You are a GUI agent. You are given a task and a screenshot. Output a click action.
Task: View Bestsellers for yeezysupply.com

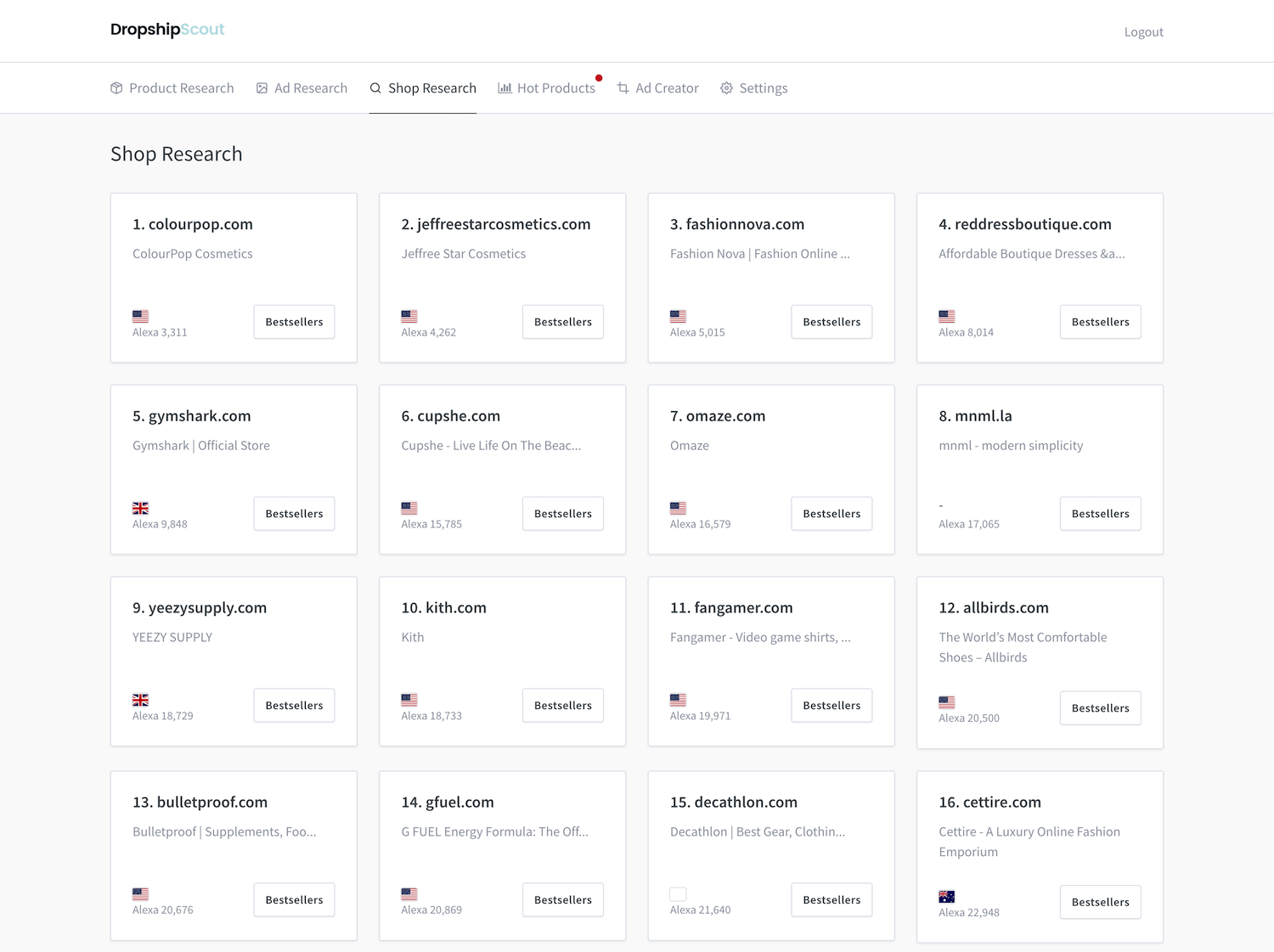(x=294, y=706)
